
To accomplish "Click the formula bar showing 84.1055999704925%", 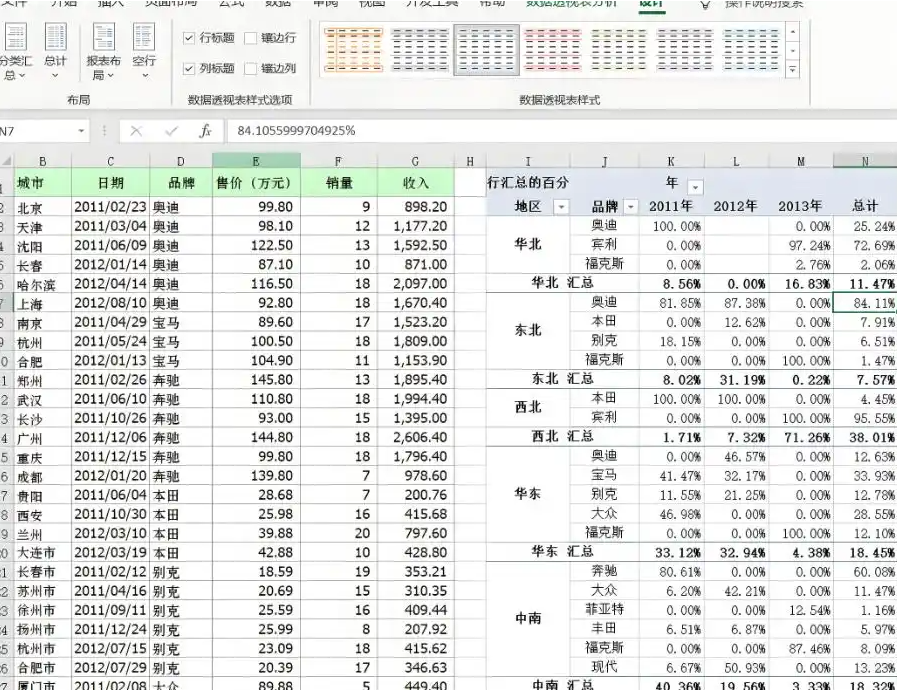I will point(500,131).
